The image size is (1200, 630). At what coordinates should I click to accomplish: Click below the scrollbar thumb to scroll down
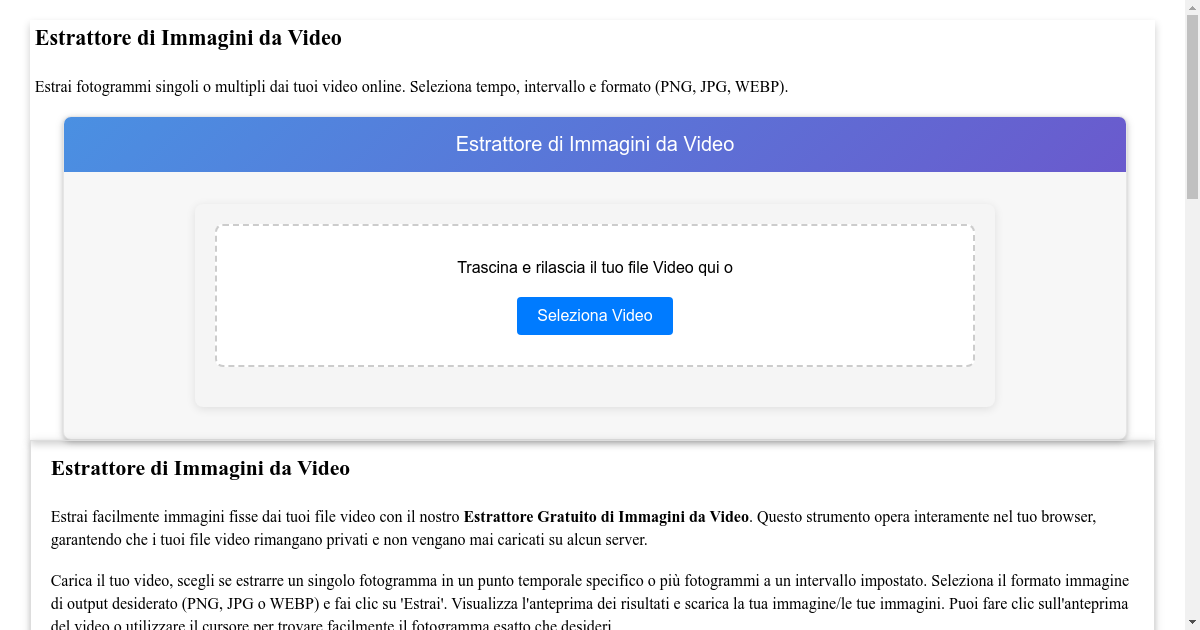(x=1191, y=400)
